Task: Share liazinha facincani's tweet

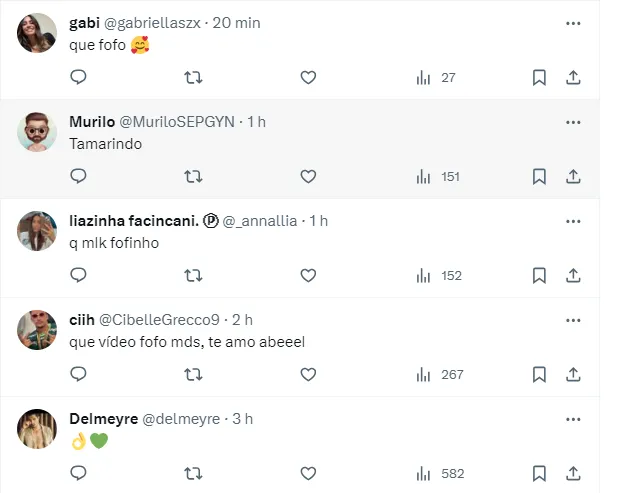Action: (573, 275)
